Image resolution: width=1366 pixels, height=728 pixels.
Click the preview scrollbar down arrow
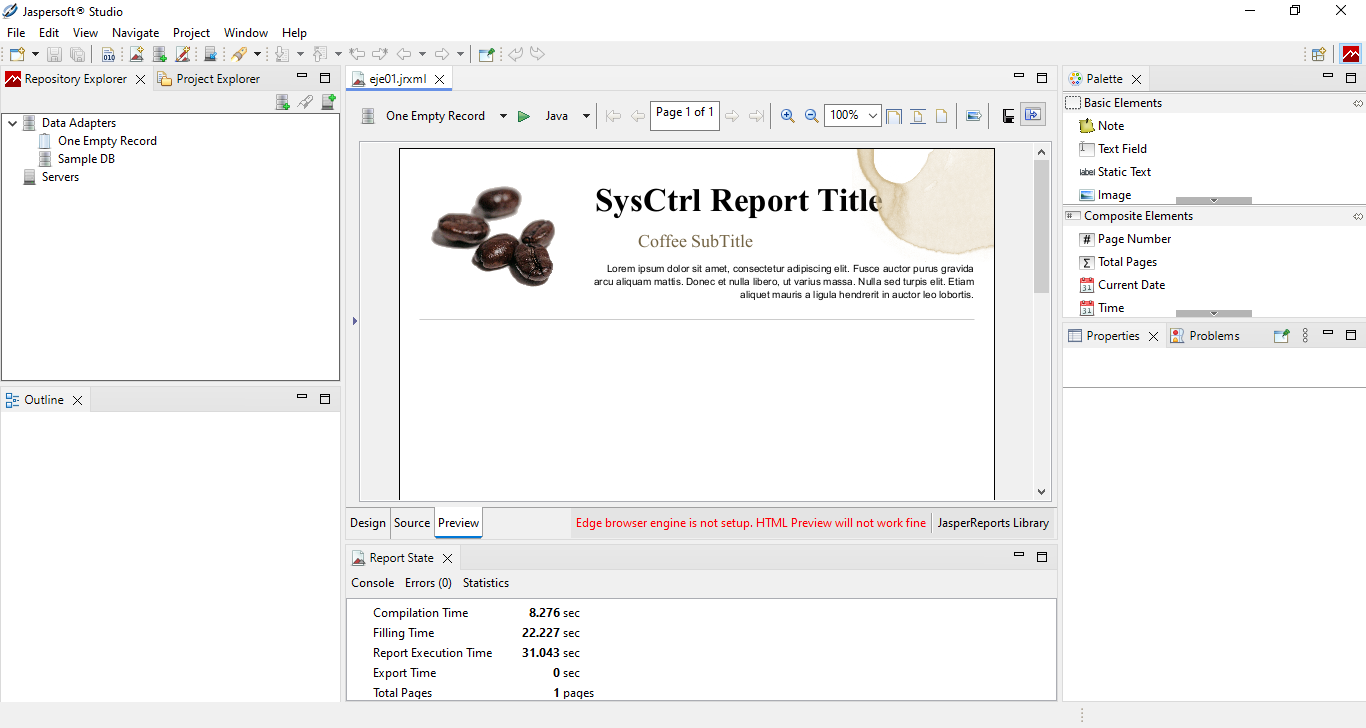(1041, 492)
